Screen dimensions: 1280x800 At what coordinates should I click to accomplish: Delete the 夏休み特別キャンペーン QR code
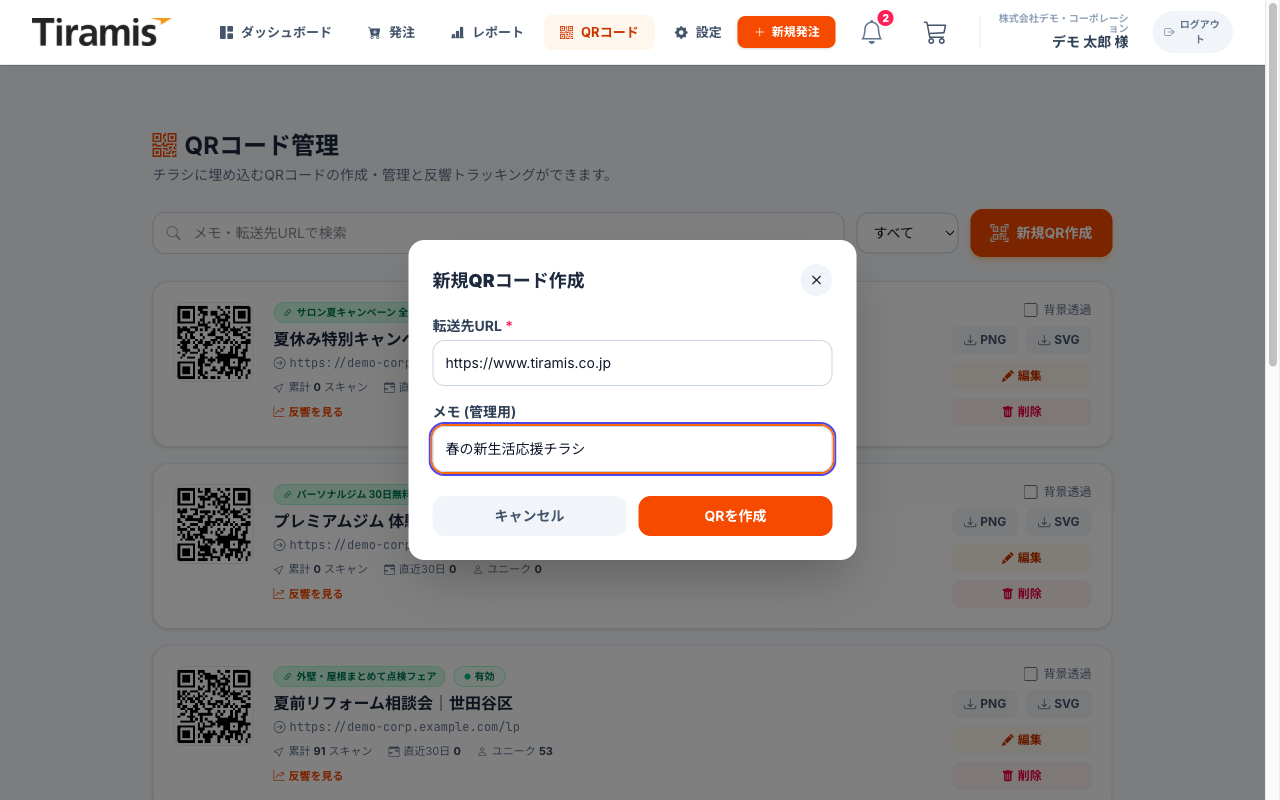click(x=1022, y=412)
